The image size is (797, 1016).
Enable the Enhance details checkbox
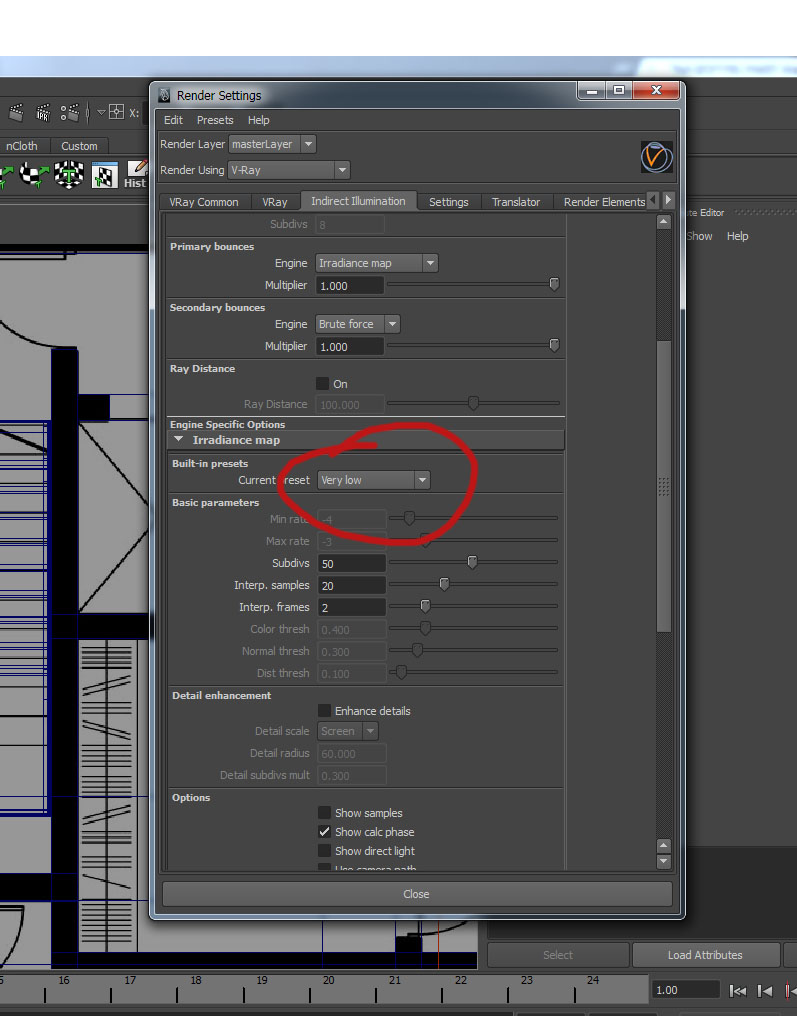pos(325,711)
